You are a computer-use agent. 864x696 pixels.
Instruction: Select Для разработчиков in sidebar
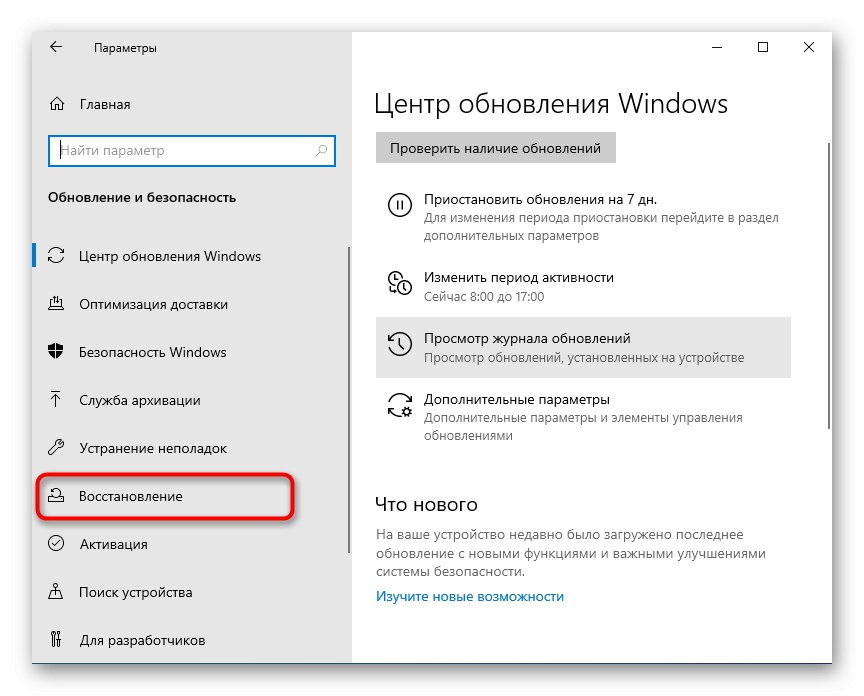(x=141, y=640)
